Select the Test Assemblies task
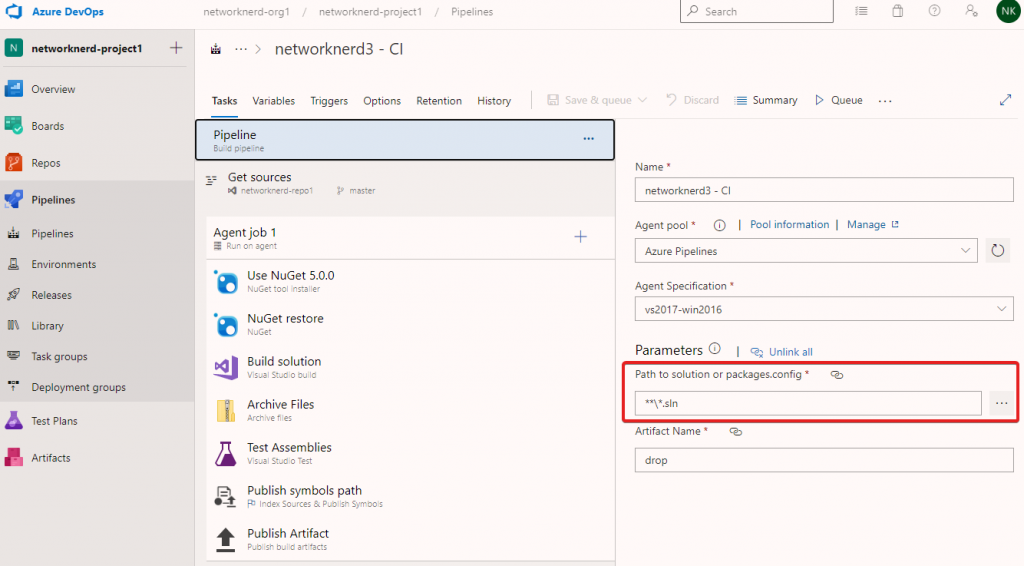This screenshot has width=1024, height=566. point(410,454)
